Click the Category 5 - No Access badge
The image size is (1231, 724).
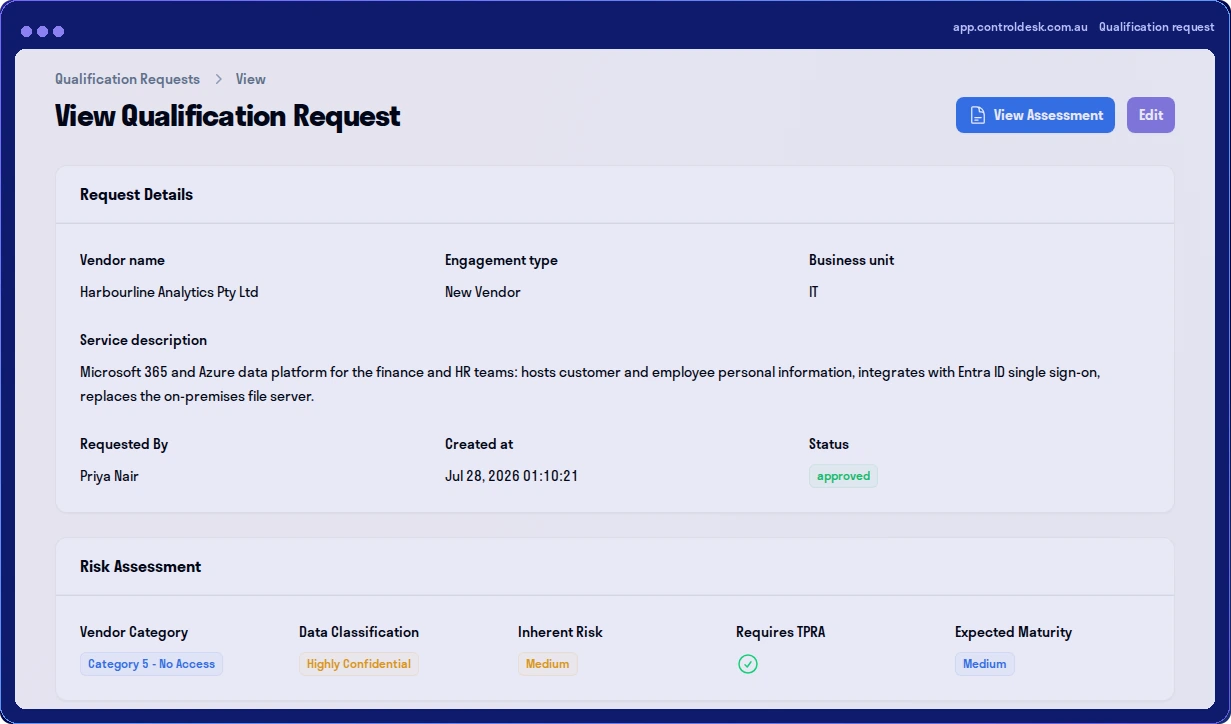[151, 664]
